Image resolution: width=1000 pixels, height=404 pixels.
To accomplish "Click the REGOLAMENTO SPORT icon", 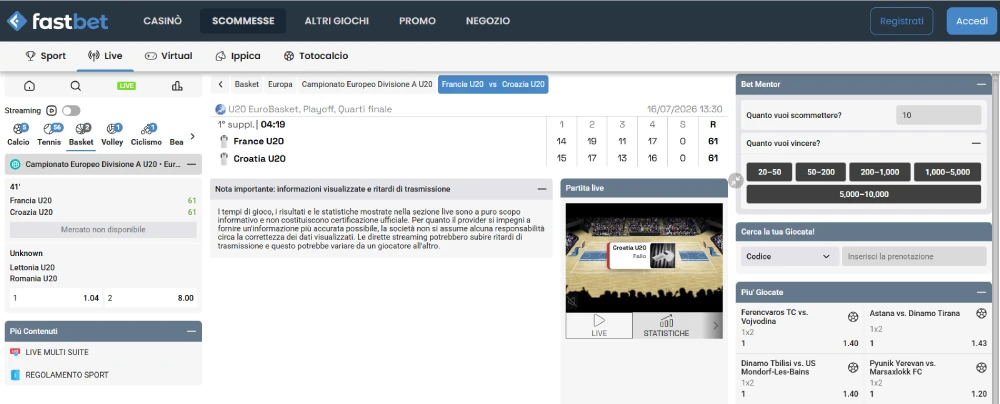I will [15, 375].
